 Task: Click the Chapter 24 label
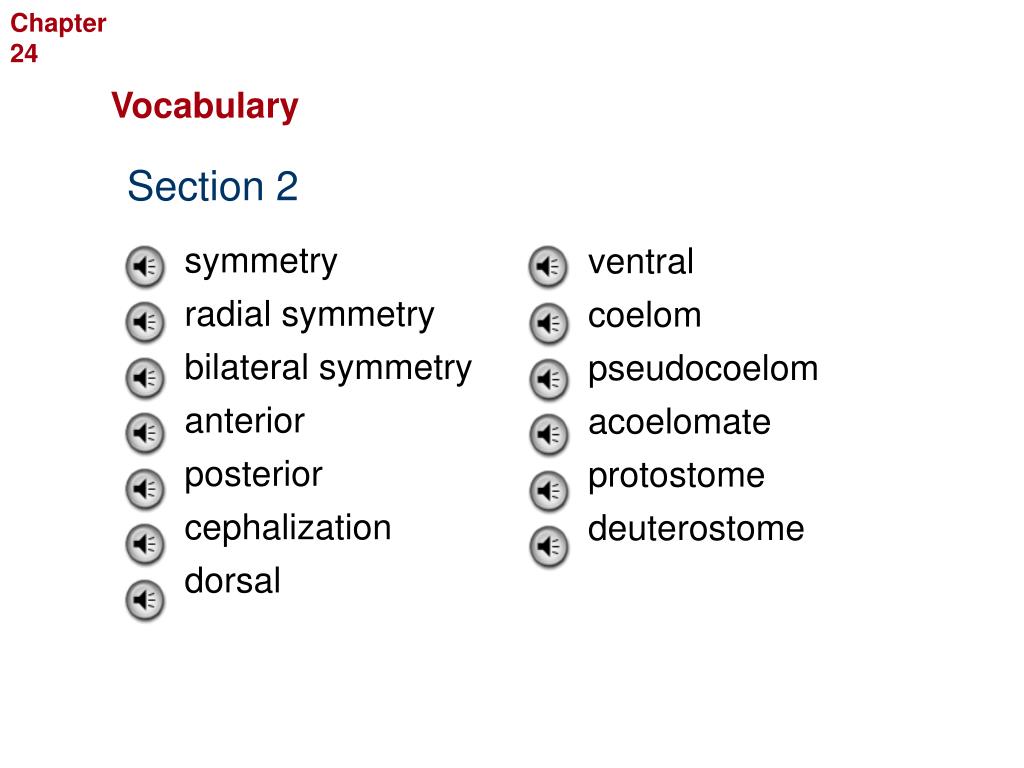point(57,38)
